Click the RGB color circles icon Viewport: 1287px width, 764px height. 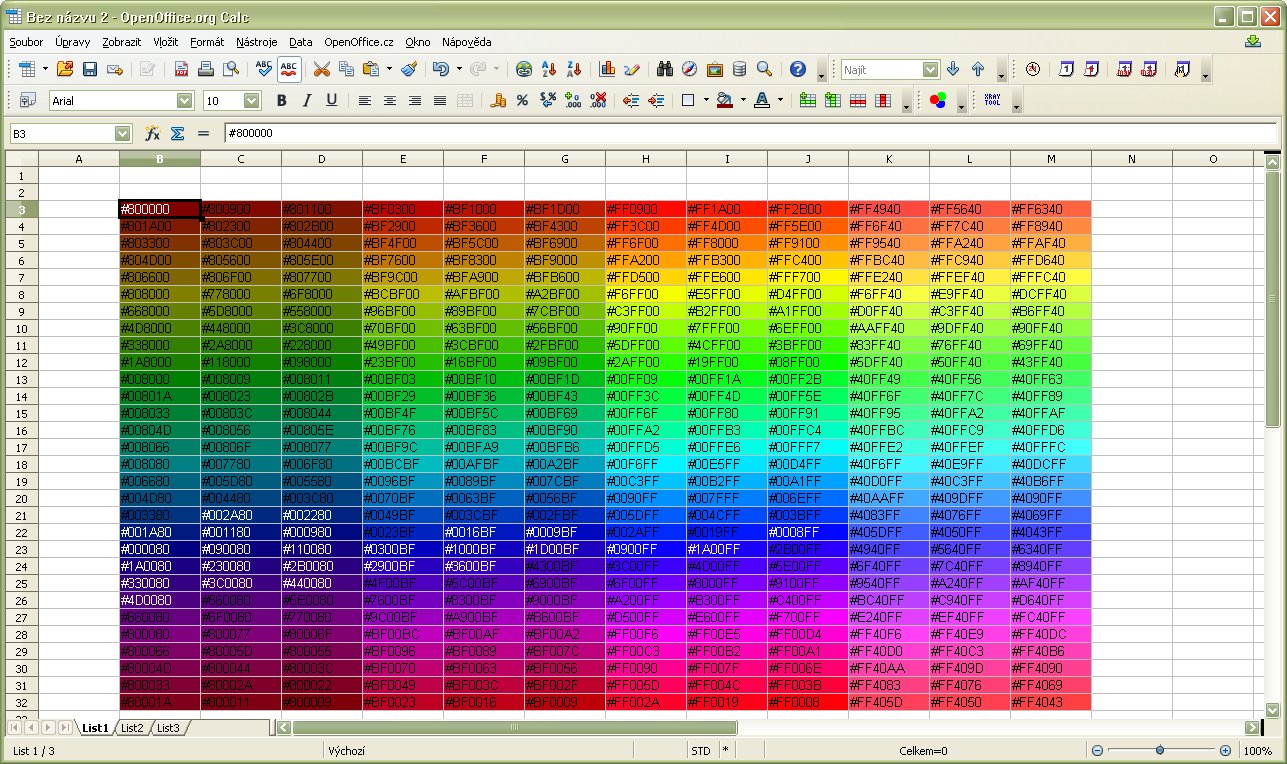click(x=937, y=100)
